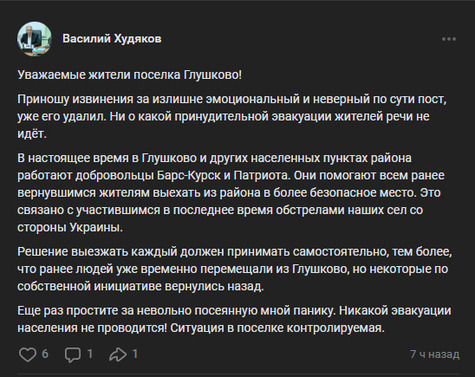
Task: Open comments via the speech bubble icon
Action: (x=73, y=355)
